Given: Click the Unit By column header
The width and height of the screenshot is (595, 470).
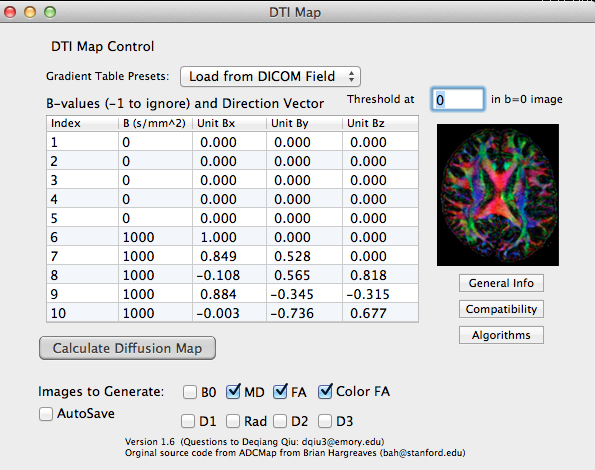Looking at the screenshot, I should [x=304, y=123].
